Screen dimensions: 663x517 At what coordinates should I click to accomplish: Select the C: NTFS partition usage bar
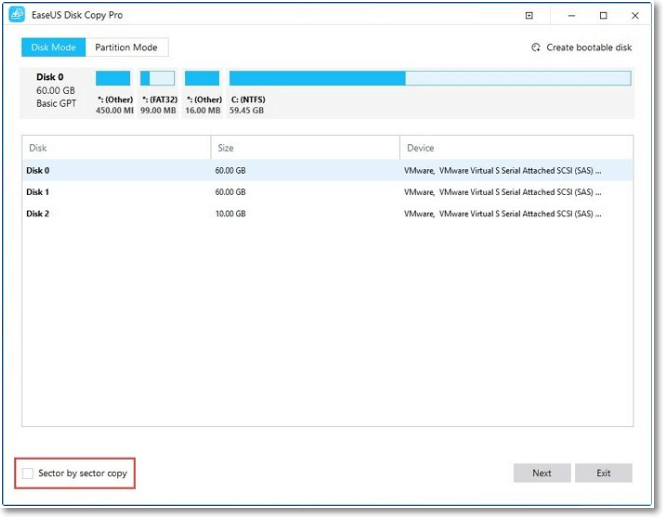(x=430, y=78)
